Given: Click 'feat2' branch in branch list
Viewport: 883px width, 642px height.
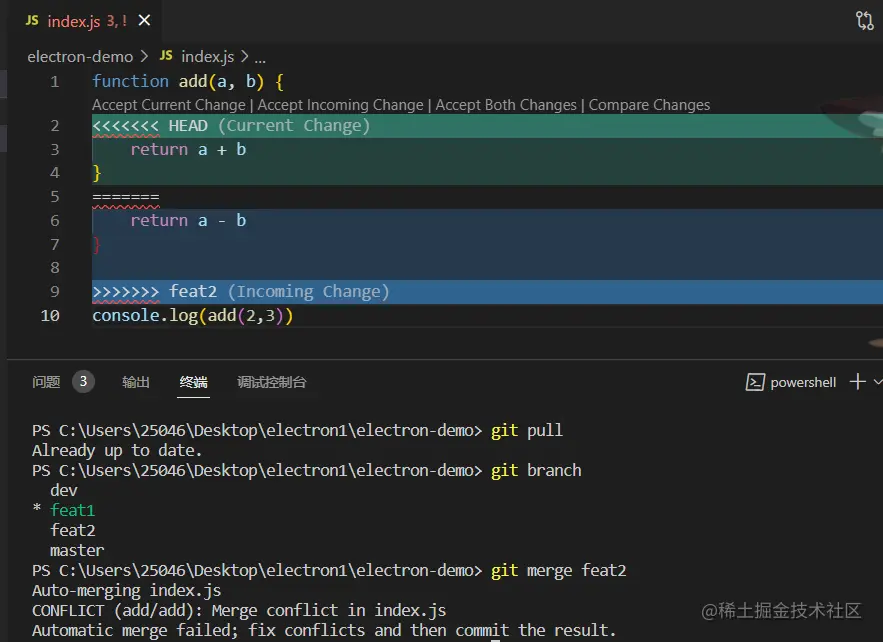Looking at the screenshot, I should click(73, 530).
